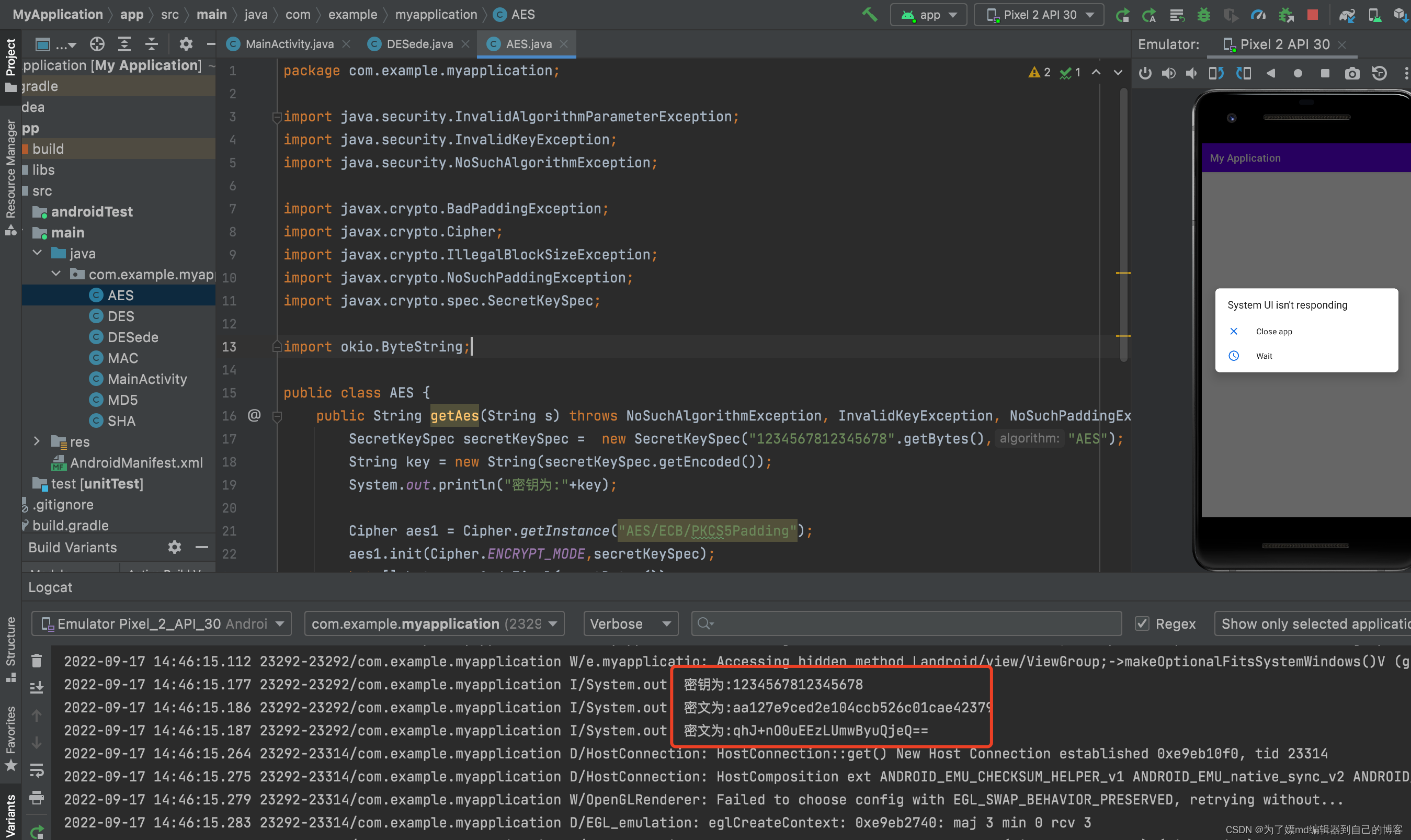Viewport: 1411px width, 840px height.
Task: Collapse all in Project panel
Action: coord(152,43)
